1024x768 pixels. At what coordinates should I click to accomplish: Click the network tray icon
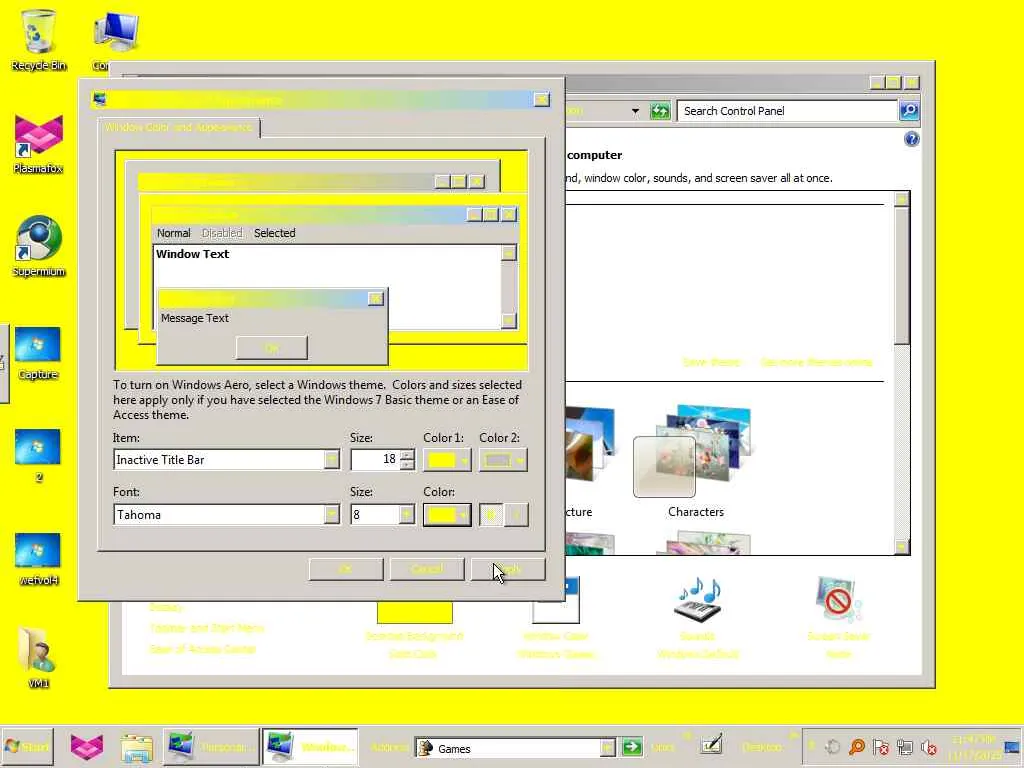click(904, 747)
